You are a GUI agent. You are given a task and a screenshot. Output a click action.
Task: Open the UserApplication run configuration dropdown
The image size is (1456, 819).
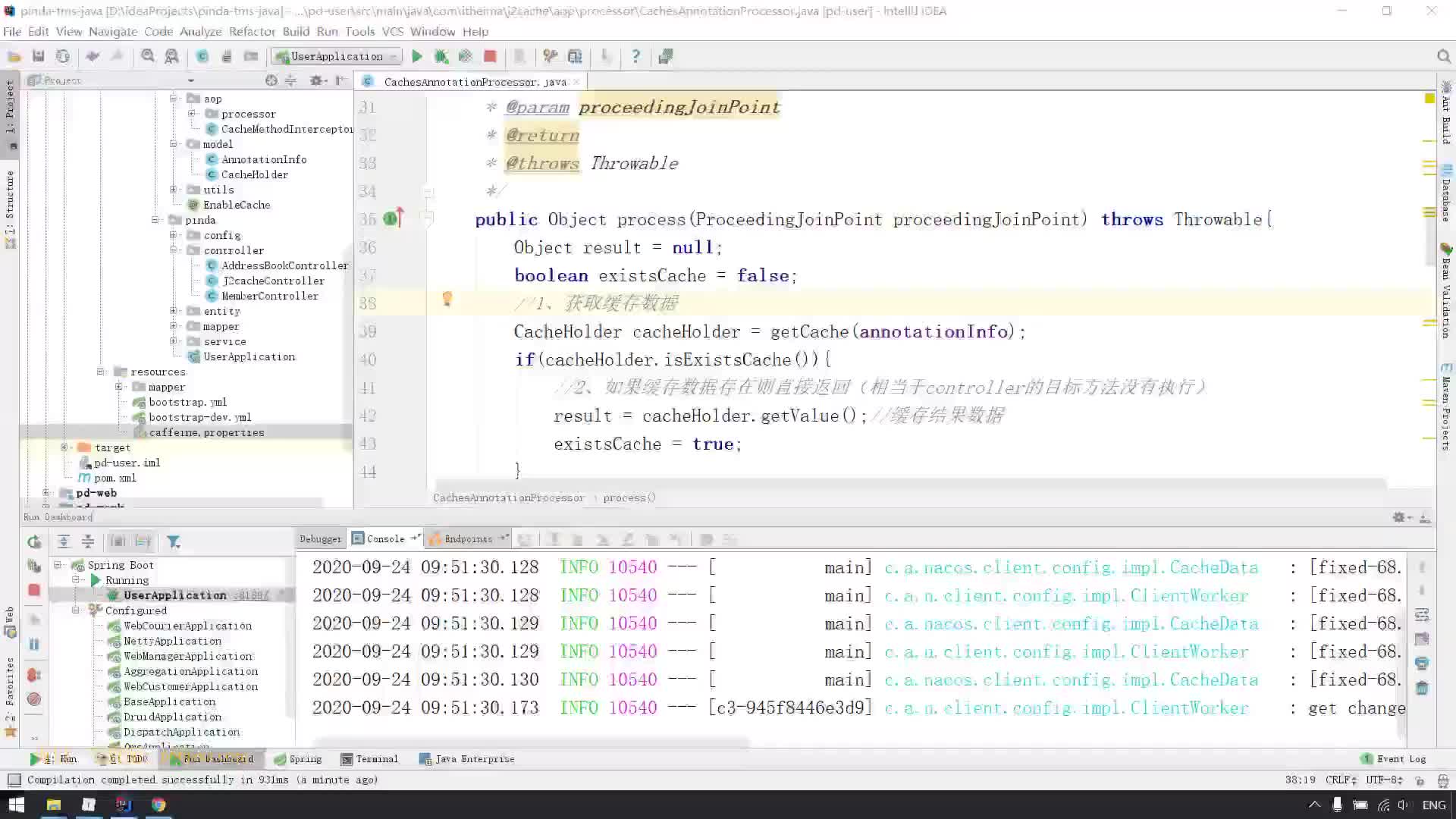tap(337, 56)
